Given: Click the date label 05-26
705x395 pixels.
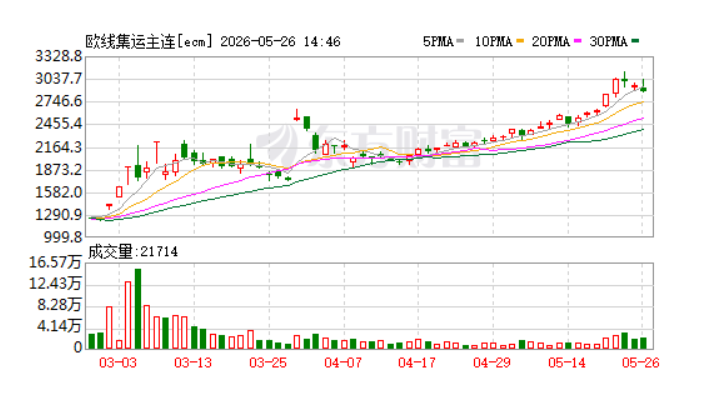Looking at the screenshot, I should 641,363.
